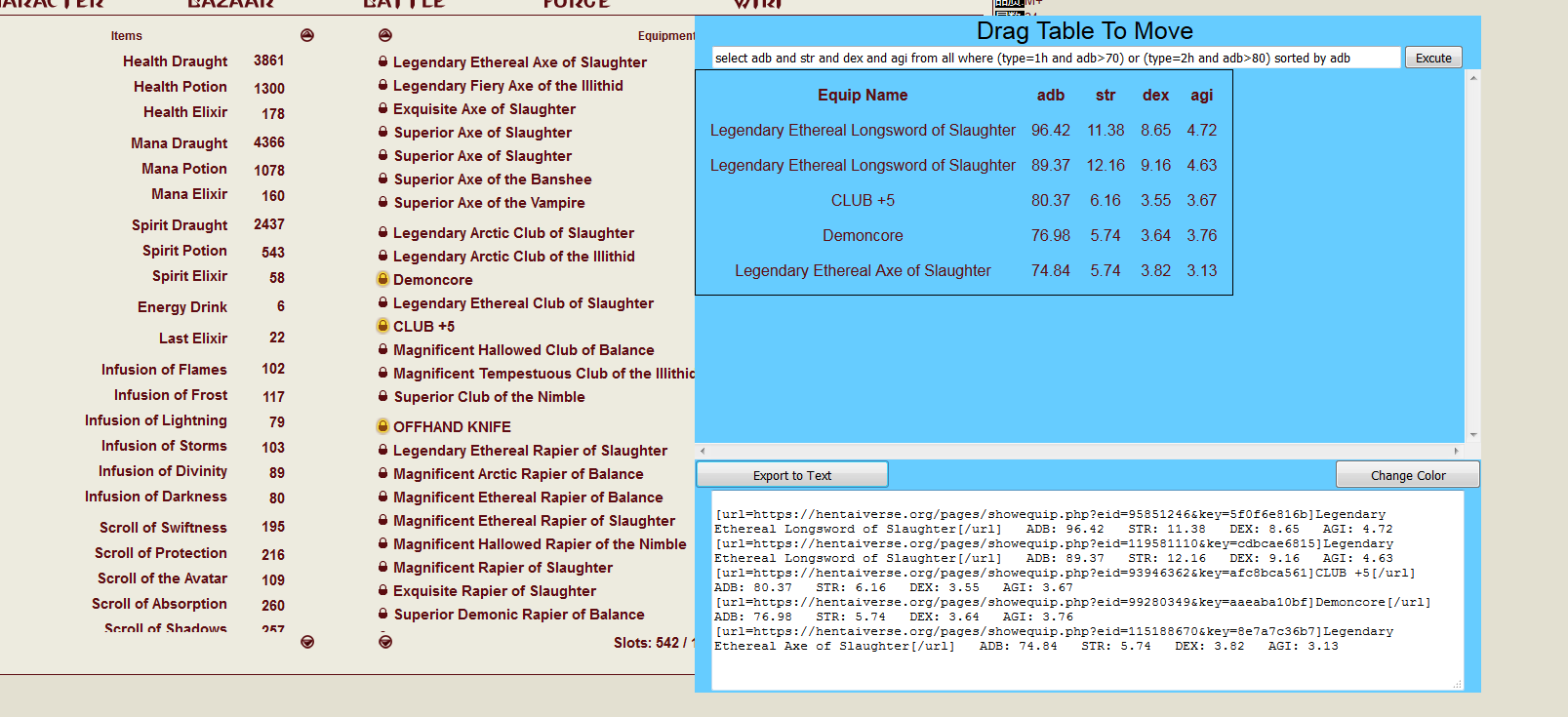1568x717 pixels.
Task: Click the results panel vertical scrollbar down arrow
Action: (x=1473, y=435)
